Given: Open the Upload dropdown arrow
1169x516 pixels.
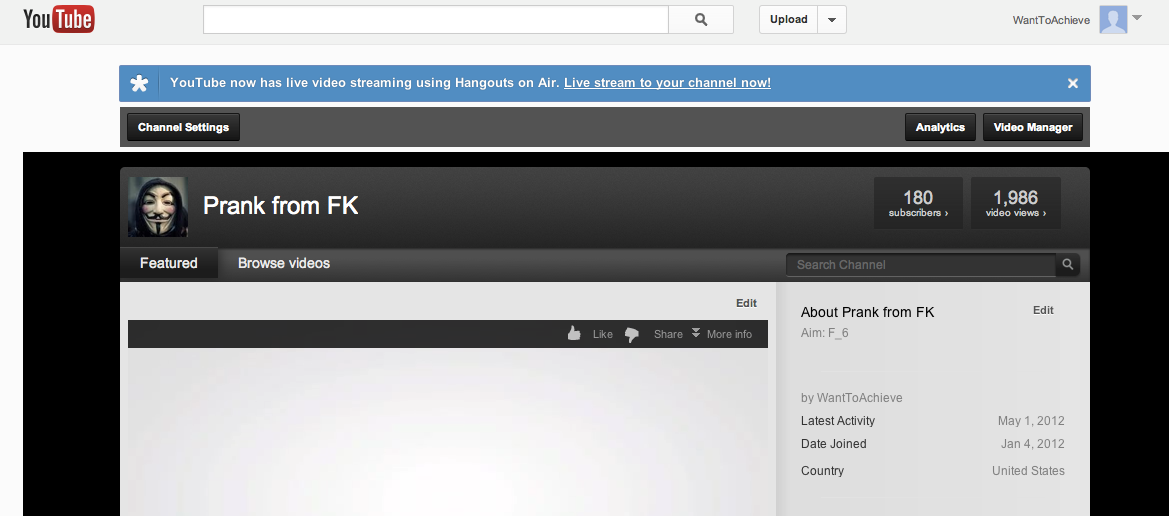Looking at the screenshot, I should click(x=832, y=20).
